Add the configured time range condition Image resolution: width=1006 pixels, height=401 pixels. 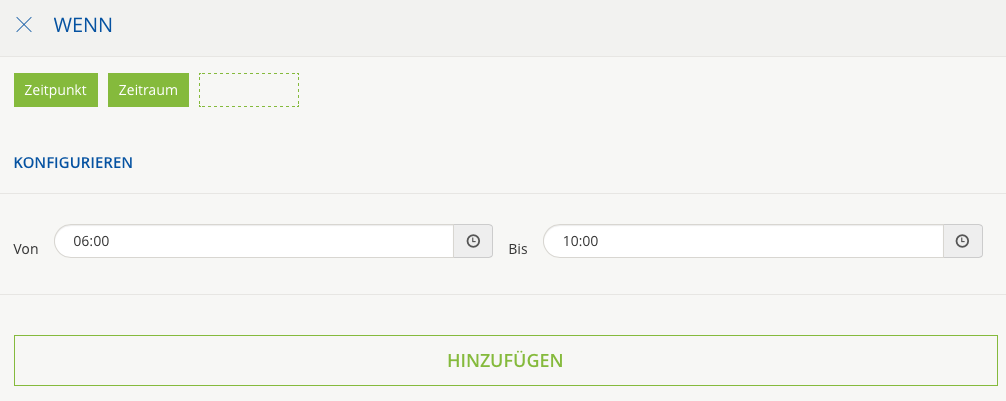pos(505,360)
